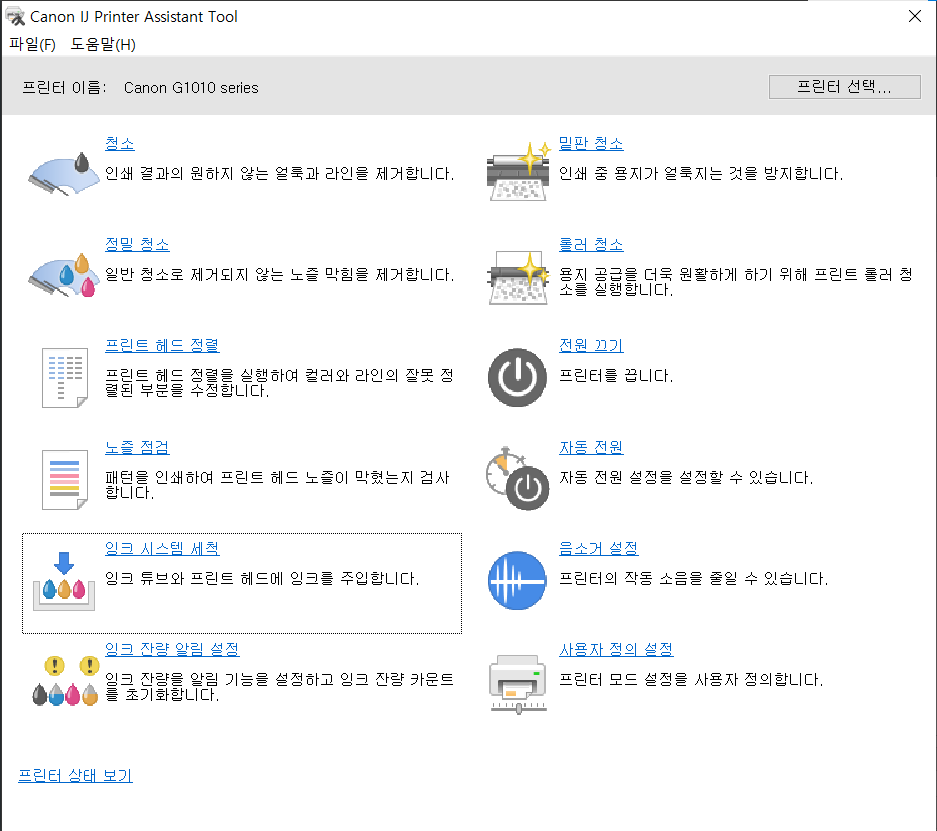Open the 음소거 설정 link

pyautogui.click(x=599, y=548)
